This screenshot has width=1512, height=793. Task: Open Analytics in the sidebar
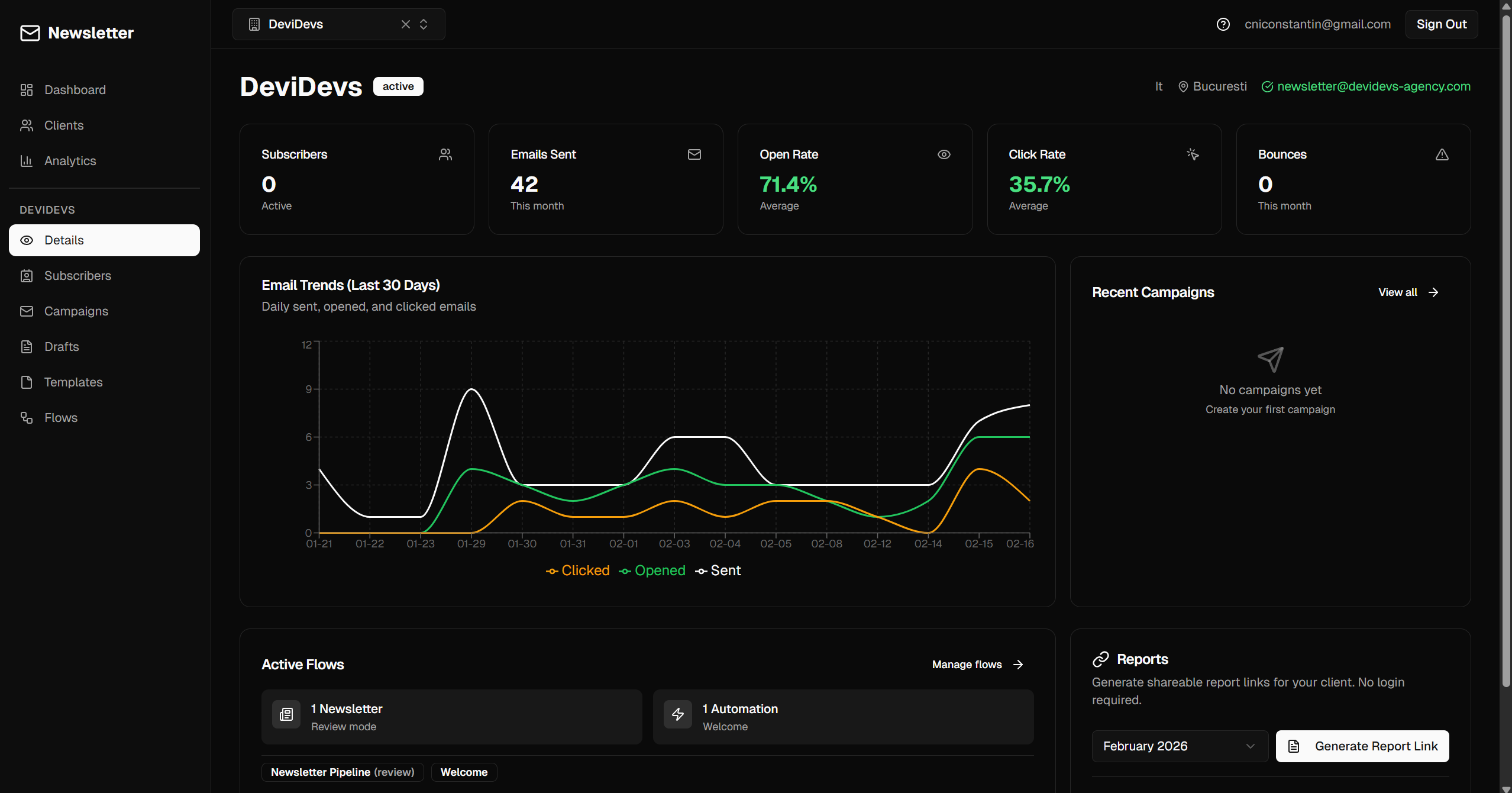coord(70,161)
